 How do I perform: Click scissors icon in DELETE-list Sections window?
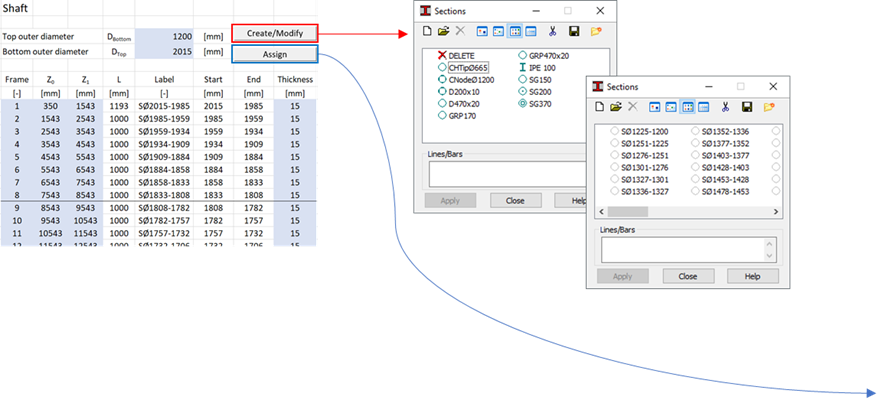(553, 31)
